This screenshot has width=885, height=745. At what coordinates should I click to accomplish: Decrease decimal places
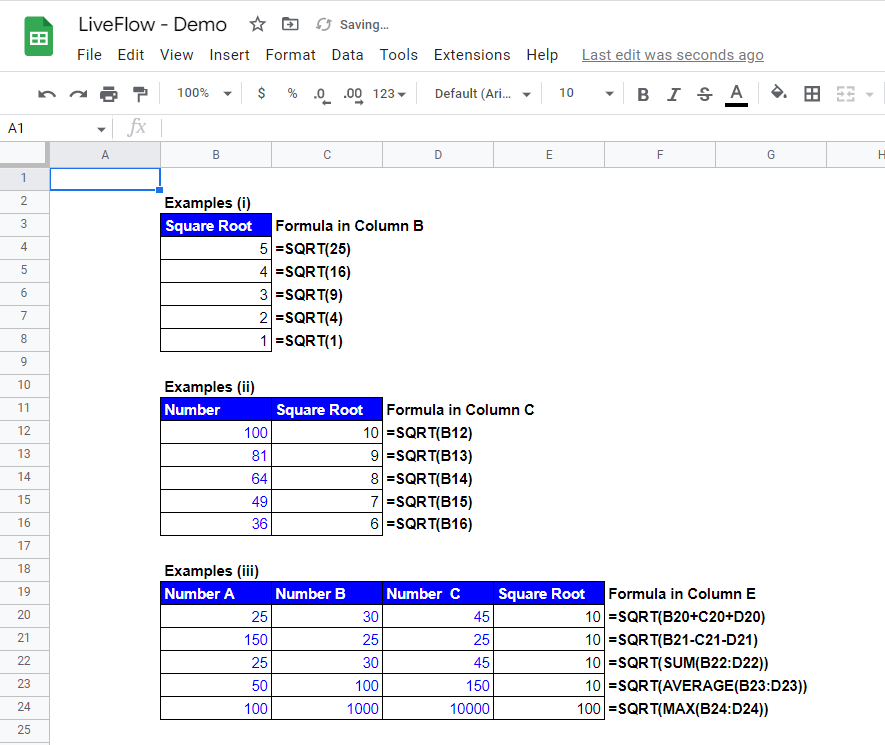321,95
